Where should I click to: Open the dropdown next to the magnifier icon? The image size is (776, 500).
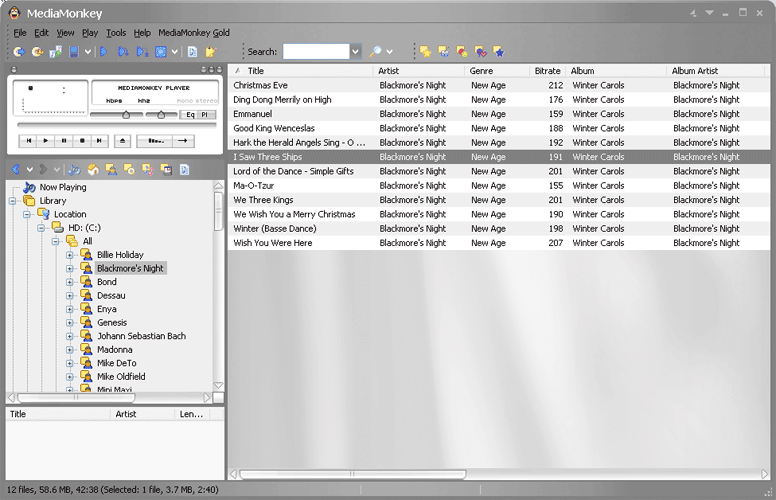389,51
